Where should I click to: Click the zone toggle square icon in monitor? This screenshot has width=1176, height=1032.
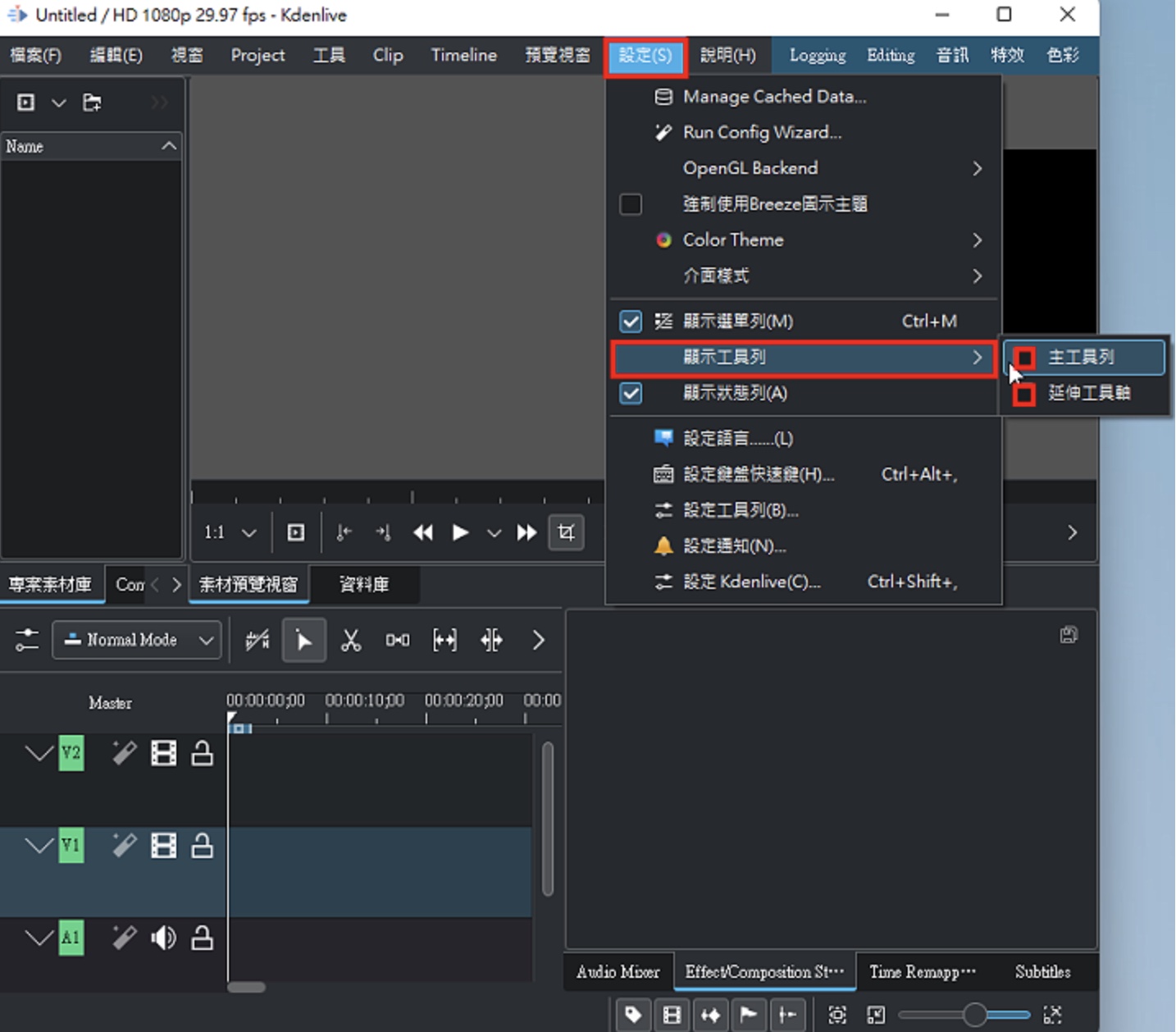coord(296,532)
